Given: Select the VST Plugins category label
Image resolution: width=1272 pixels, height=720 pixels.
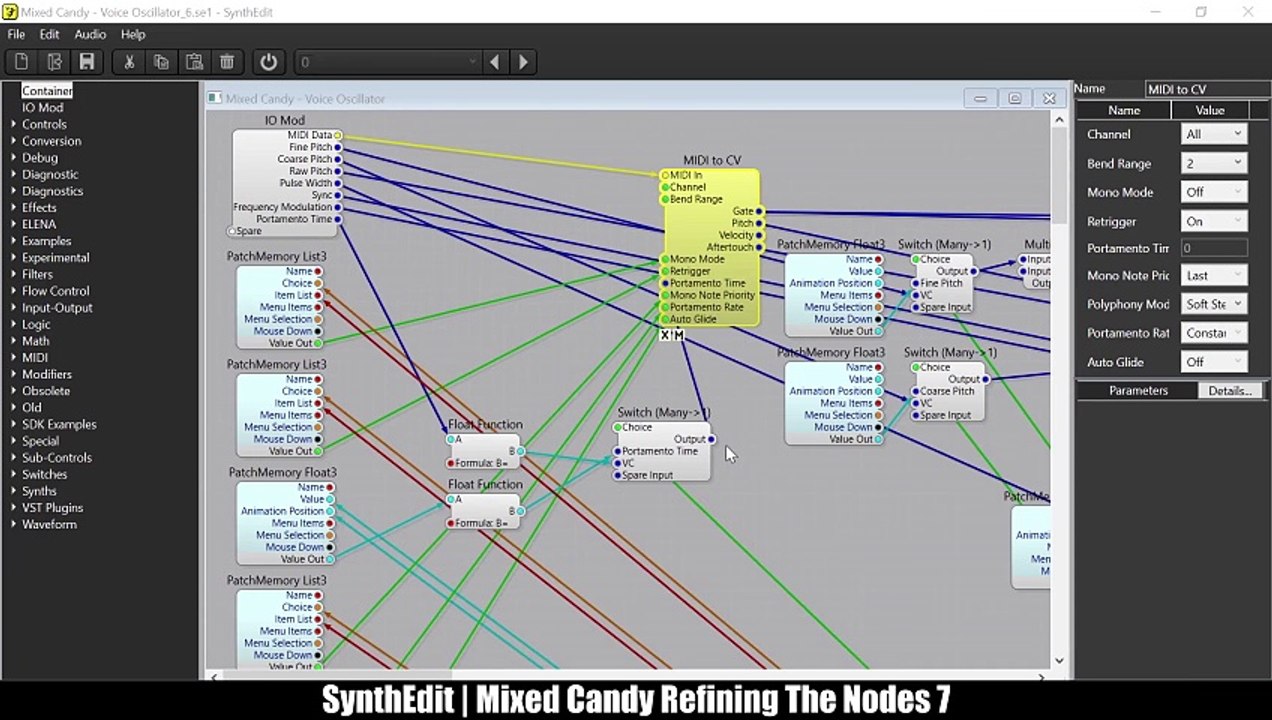Looking at the screenshot, I should (53, 508).
